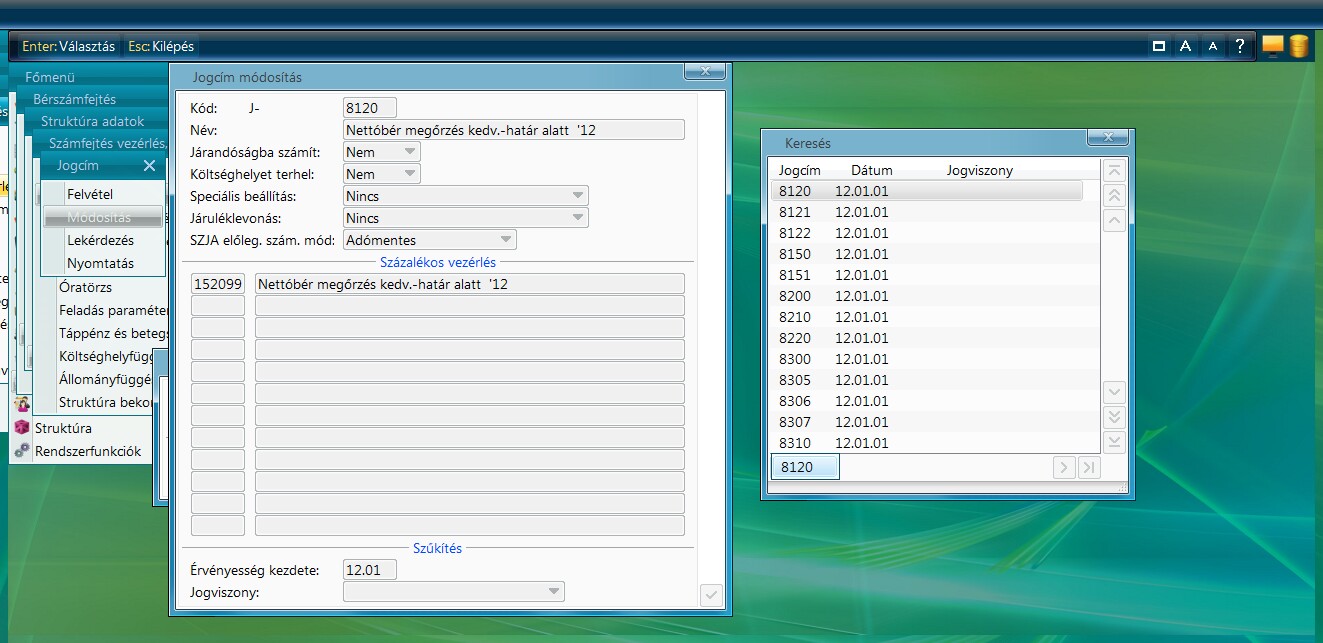Click the search input showing 8120
This screenshot has height=643, width=1323.
pyautogui.click(x=804, y=467)
